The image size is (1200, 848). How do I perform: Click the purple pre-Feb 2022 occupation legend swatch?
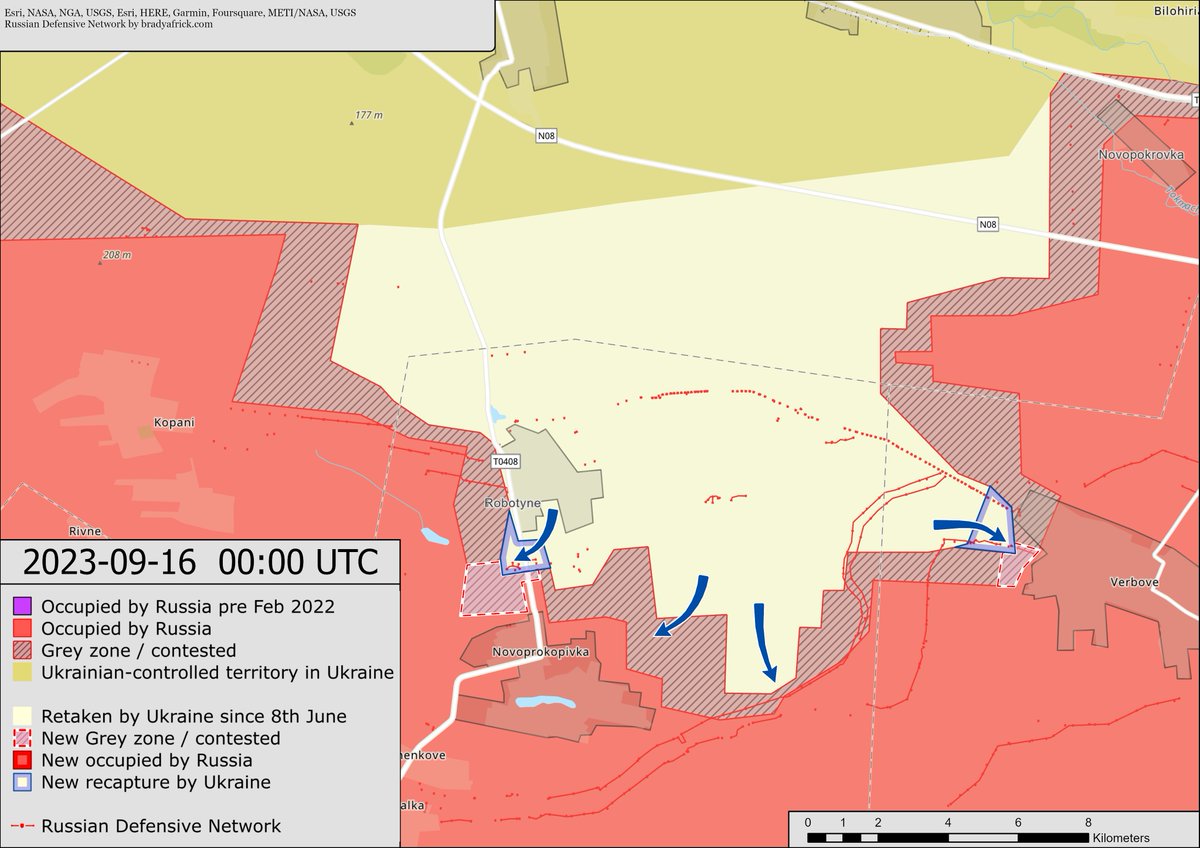click(22, 606)
